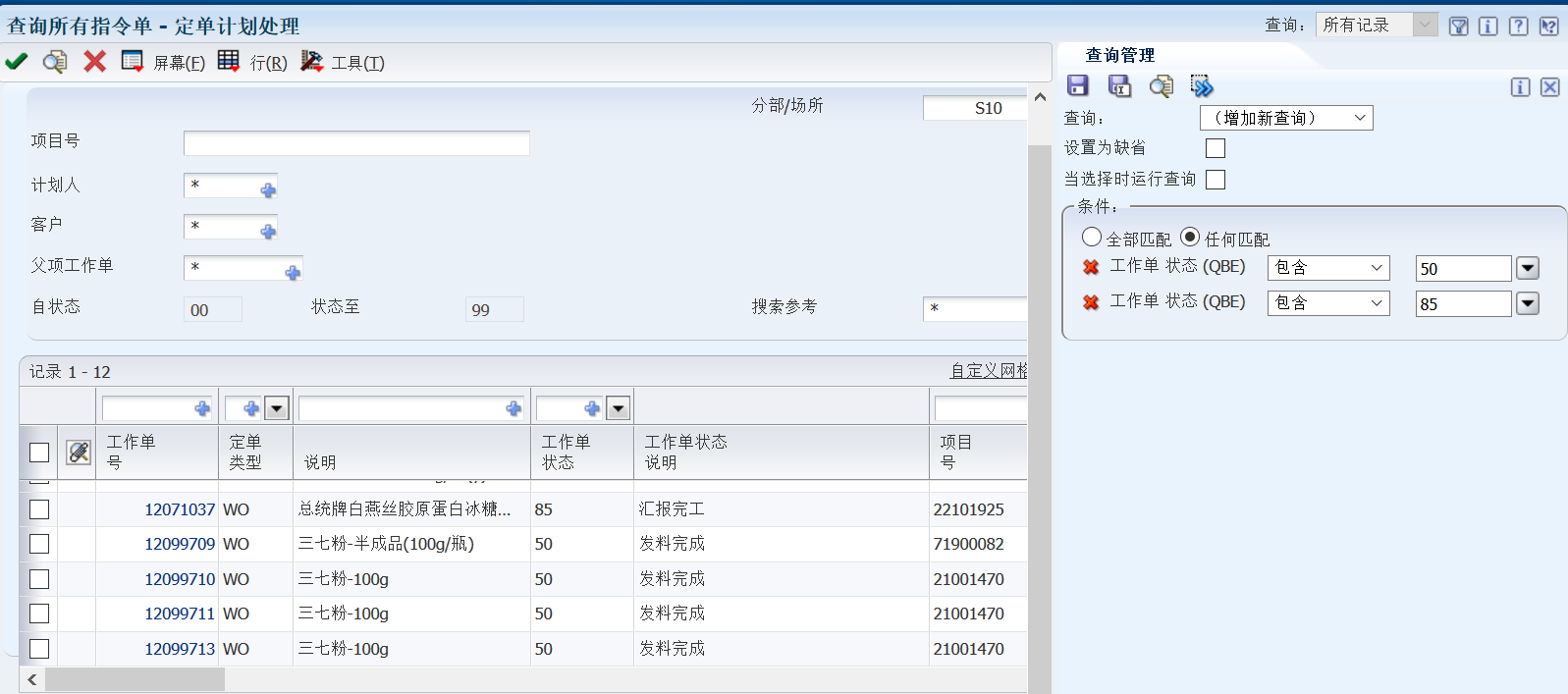
Task: Click the plus icon in 说明 filter cell
Action: coord(514,408)
